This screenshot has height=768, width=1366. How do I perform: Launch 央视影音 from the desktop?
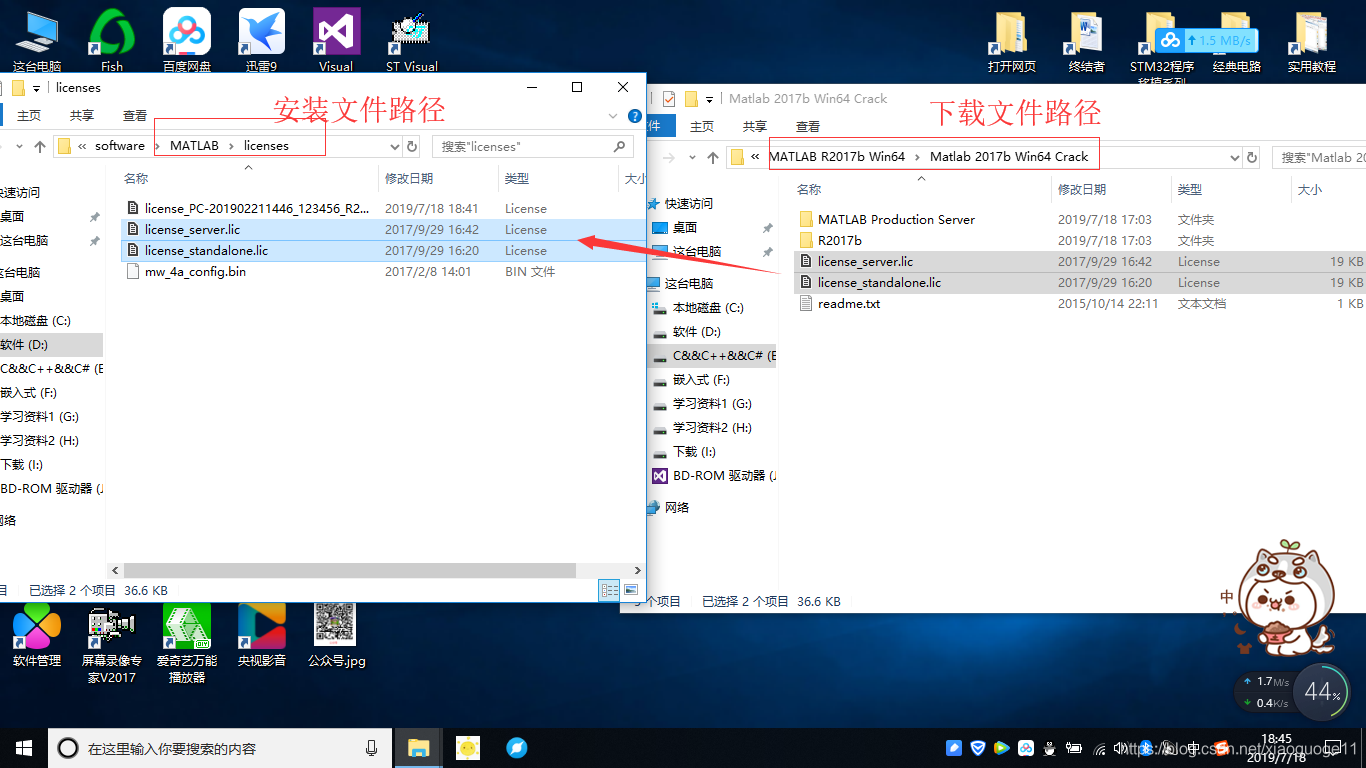pyautogui.click(x=261, y=637)
